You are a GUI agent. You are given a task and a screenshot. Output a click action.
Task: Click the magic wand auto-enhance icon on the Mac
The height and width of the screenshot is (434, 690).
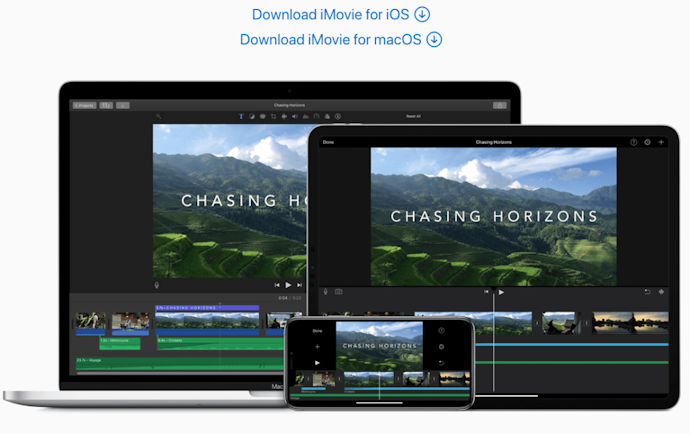158,116
